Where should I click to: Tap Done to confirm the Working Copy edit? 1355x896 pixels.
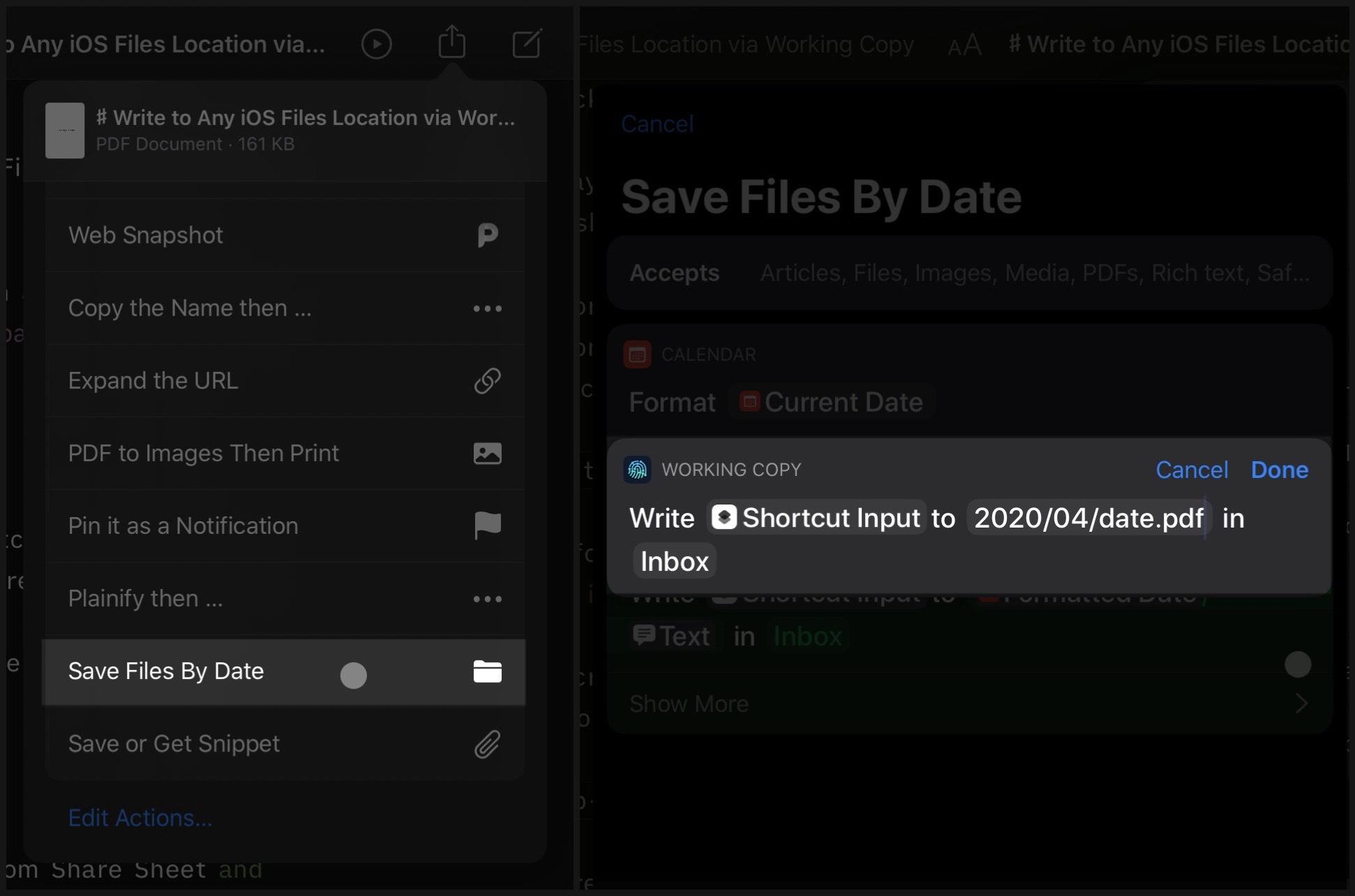[1280, 470]
